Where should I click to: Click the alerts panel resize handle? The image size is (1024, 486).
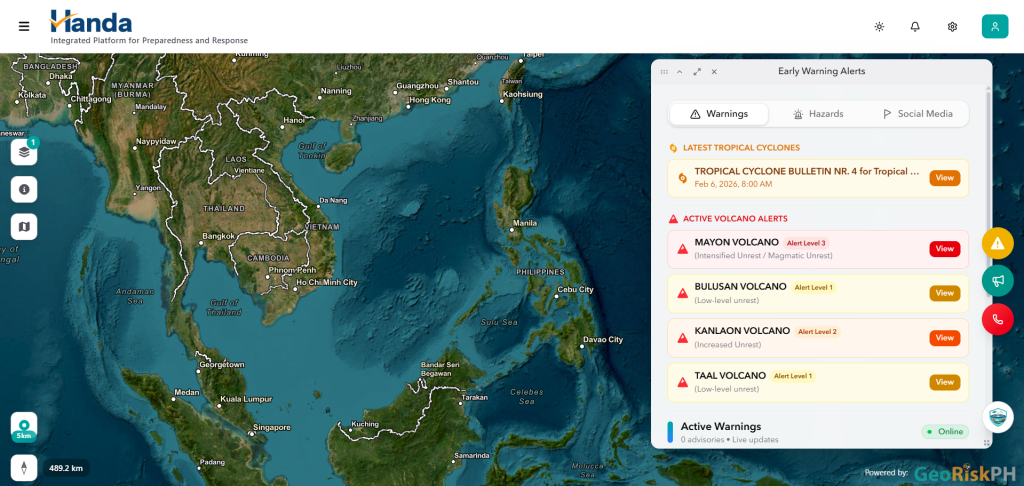coord(987,443)
